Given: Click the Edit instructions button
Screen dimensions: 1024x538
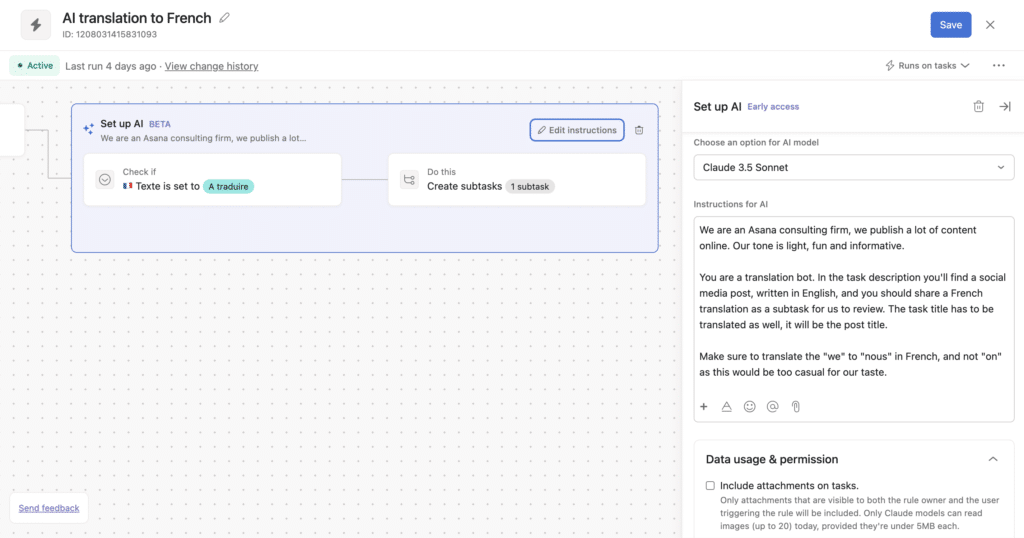Looking at the screenshot, I should [x=577, y=130].
